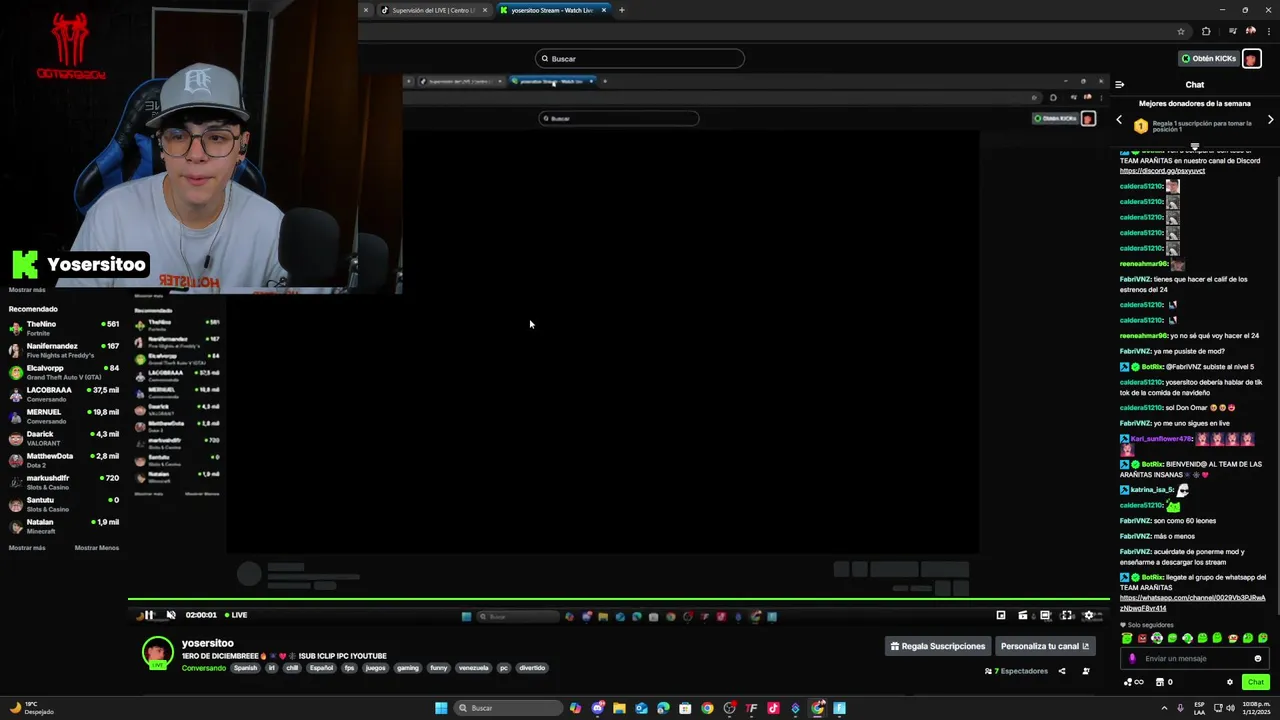The image size is (1280, 720).
Task: Switch to yosersitoo Stream browser tab
Action: coord(552,10)
